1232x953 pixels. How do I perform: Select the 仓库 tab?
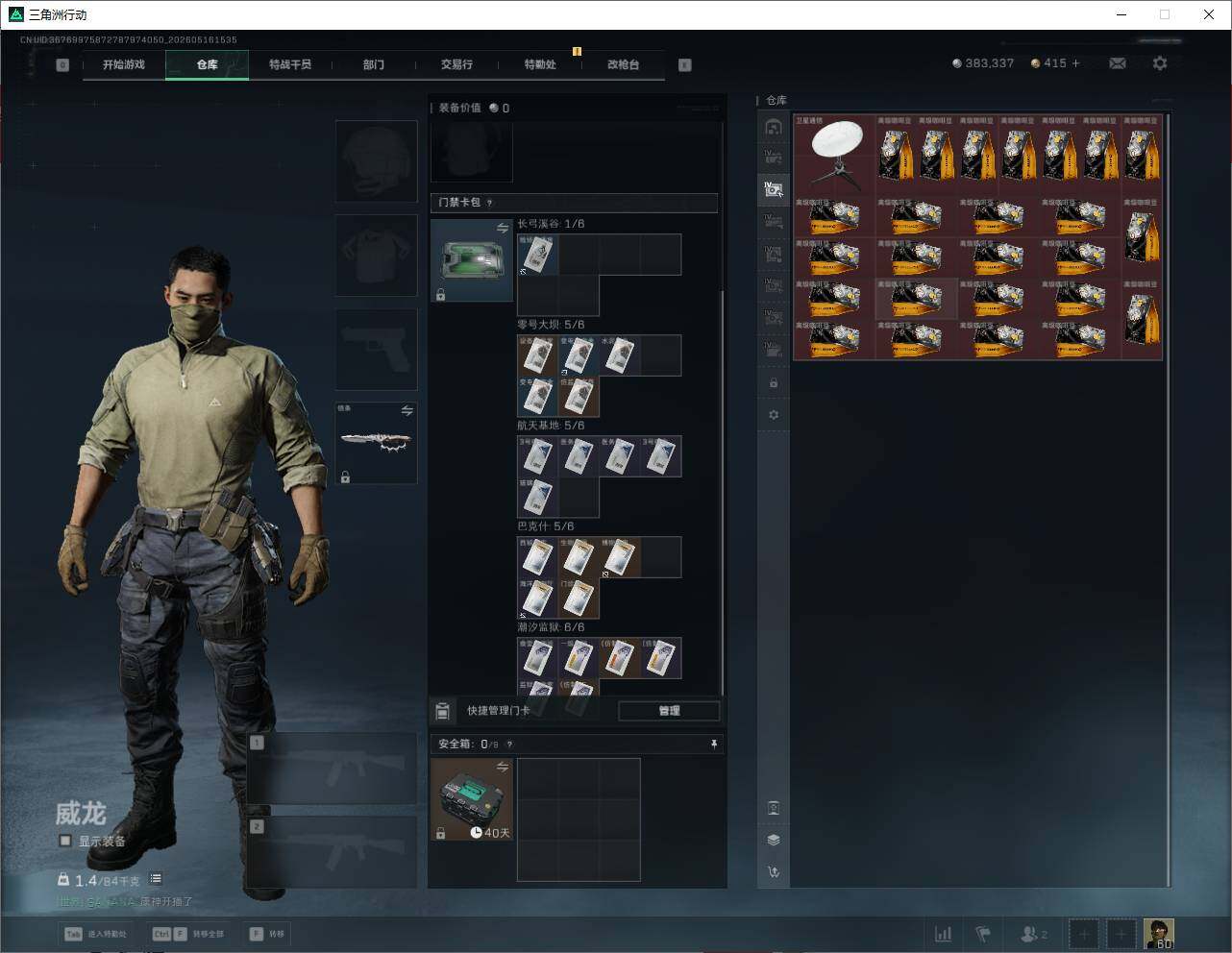coord(208,64)
